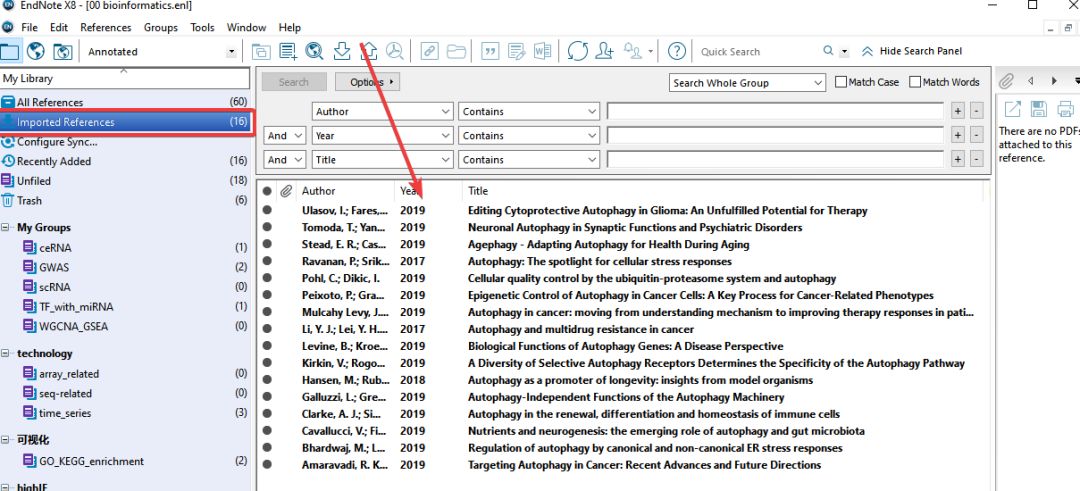Open the Groups menu
This screenshot has height=491, width=1080.
(x=160, y=28)
